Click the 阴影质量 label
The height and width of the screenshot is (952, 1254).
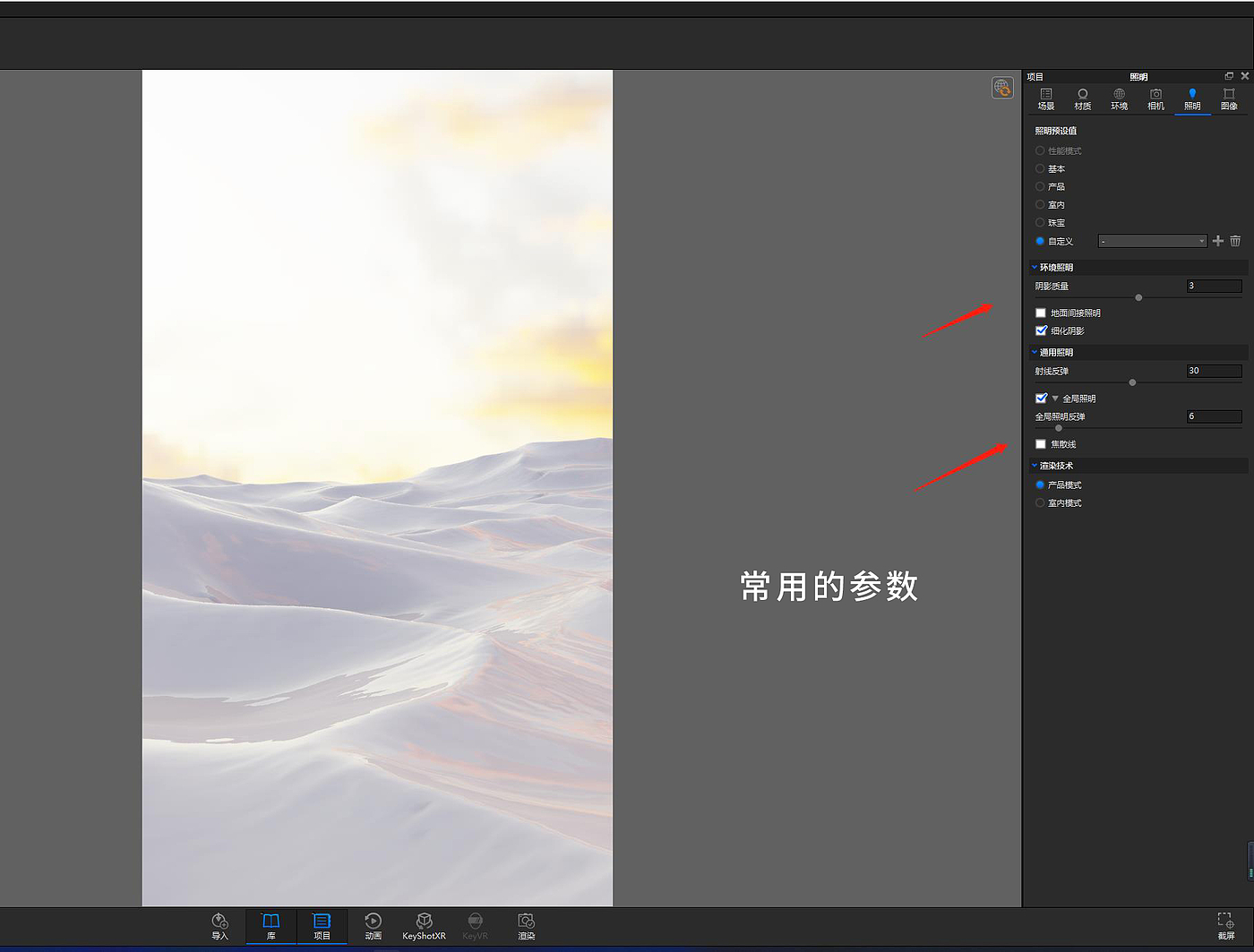pyautogui.click(x=1052, y=287)
